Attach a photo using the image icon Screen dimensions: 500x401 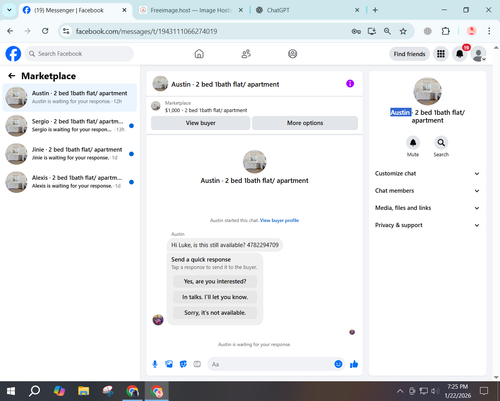coord(169,364)
